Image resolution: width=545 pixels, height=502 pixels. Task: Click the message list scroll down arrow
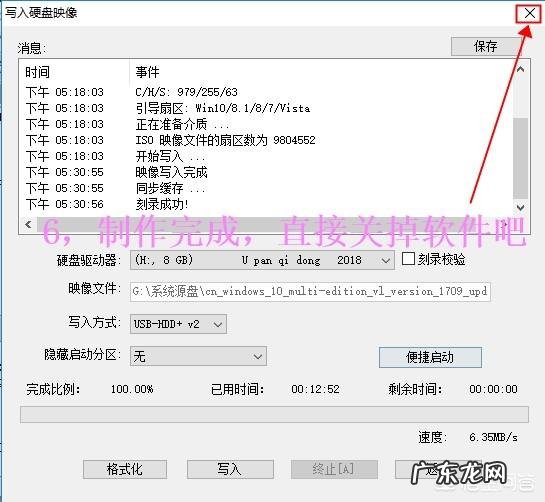pos(520,208)
